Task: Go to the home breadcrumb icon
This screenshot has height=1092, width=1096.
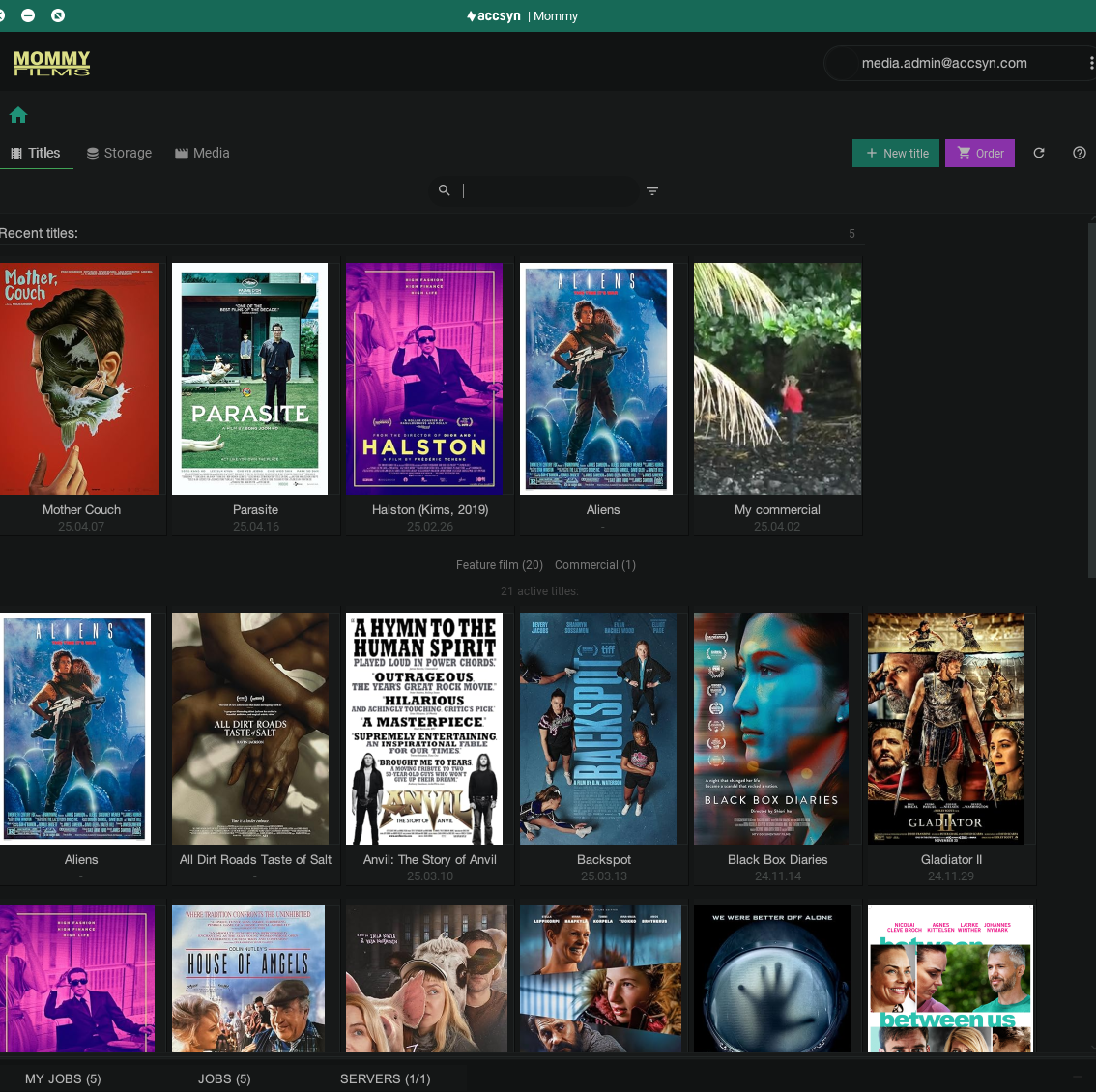Action: click(18, 115)
